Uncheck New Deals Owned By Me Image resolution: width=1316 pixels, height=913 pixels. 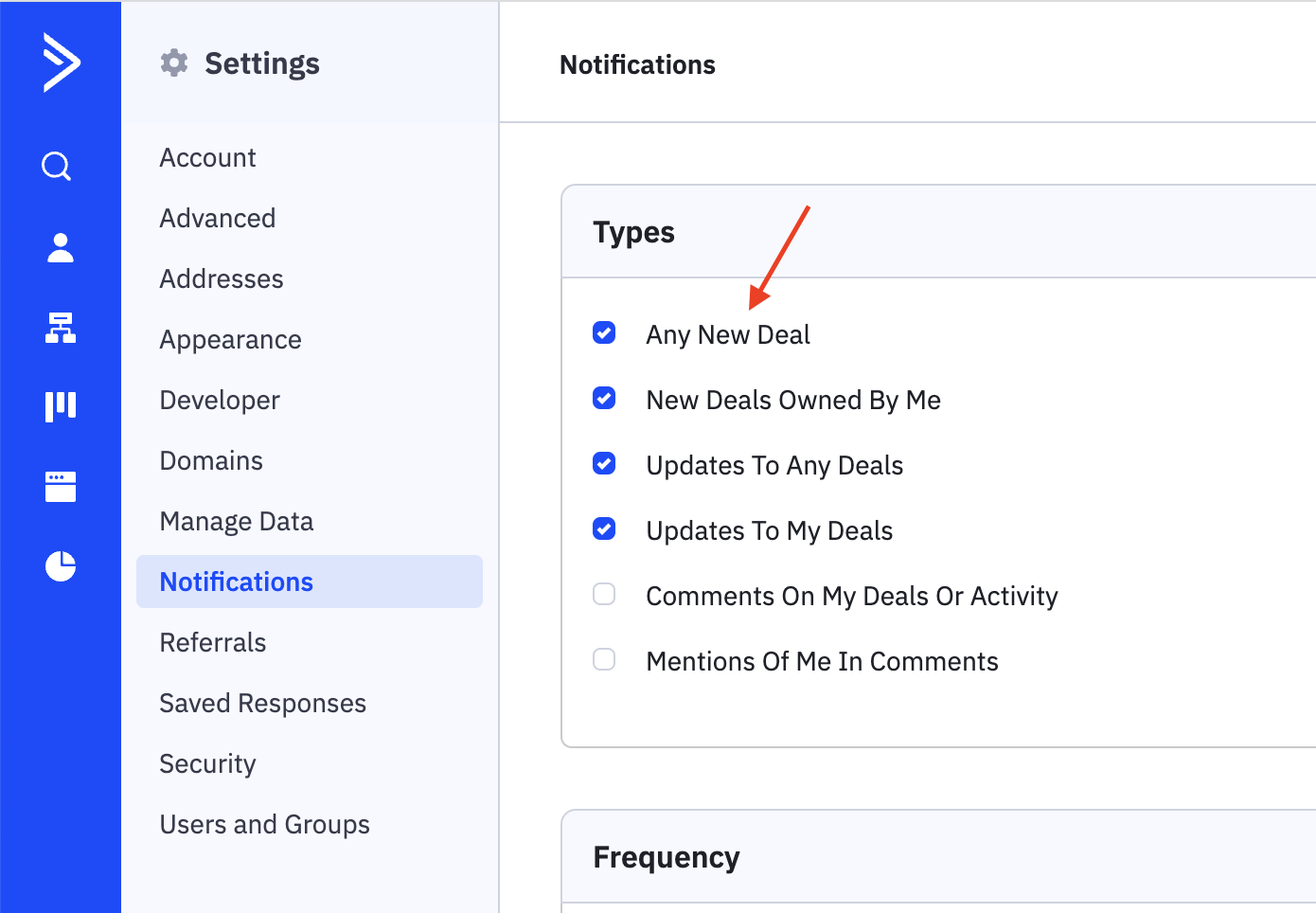coord(604,399)
